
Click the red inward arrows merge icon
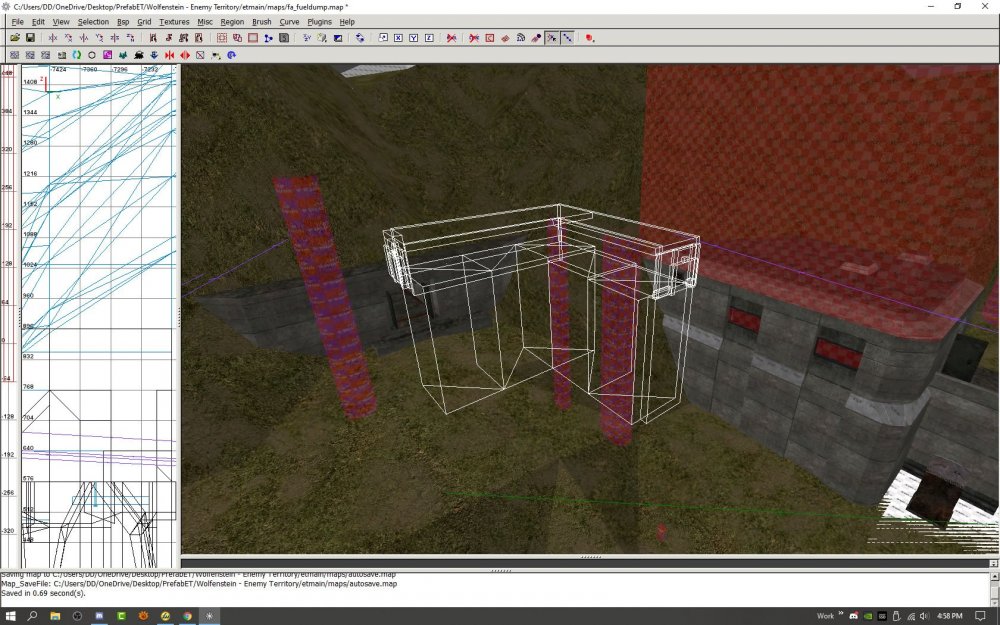point(169,55)
